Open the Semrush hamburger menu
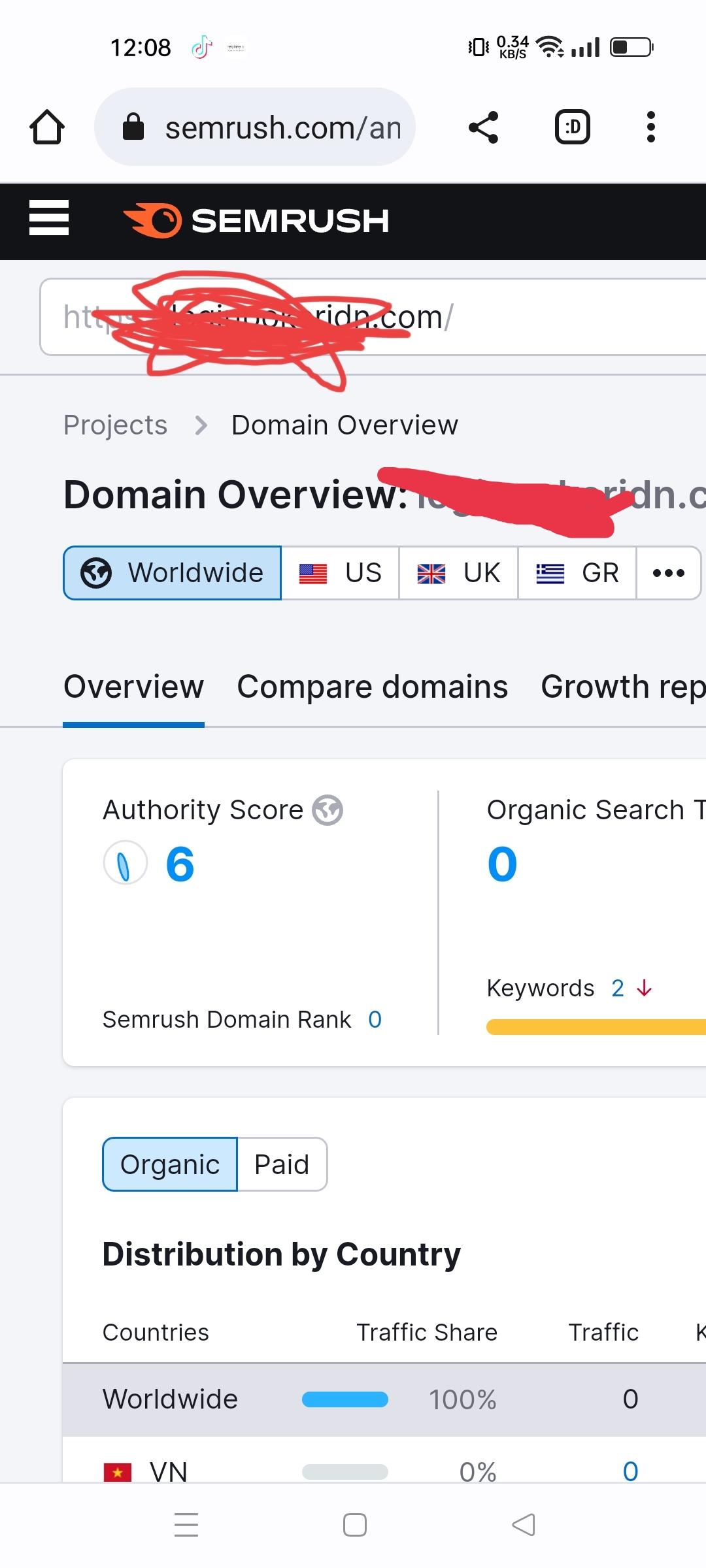This screenshot has width=706, height=1568. tap(49, 218)
